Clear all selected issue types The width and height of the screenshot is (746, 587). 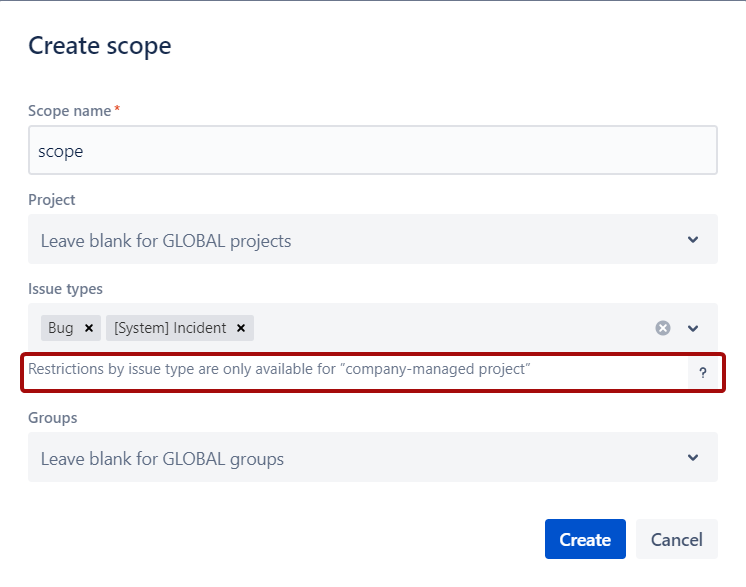662,328
